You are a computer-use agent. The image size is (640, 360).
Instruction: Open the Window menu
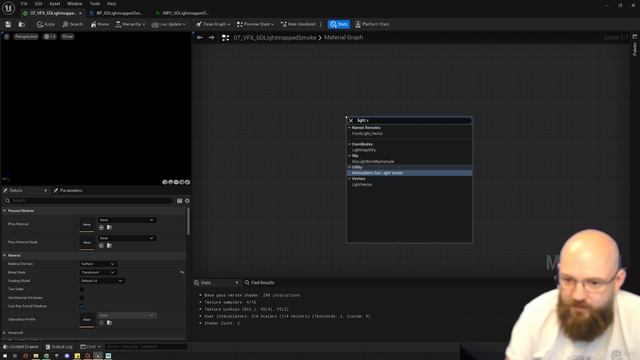[x=75, y=4]
